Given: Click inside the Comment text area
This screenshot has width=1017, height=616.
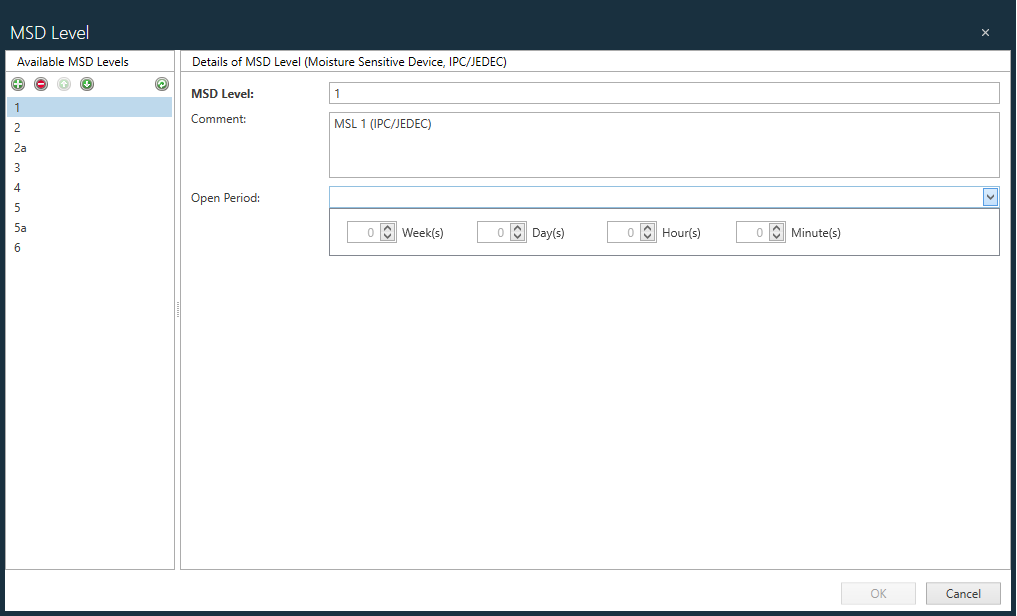Looking at the screenshot, I should point(663,145).
